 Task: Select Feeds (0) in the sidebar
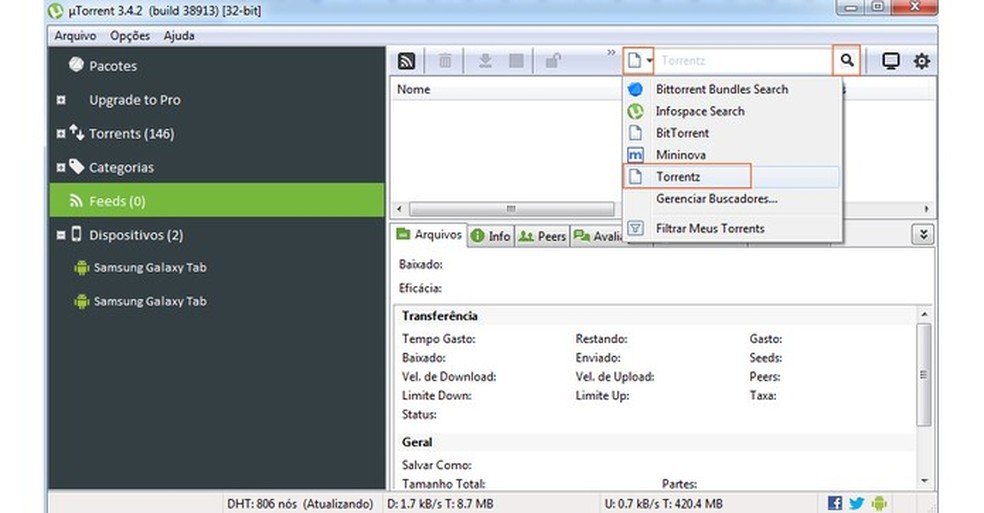[217, 201]
